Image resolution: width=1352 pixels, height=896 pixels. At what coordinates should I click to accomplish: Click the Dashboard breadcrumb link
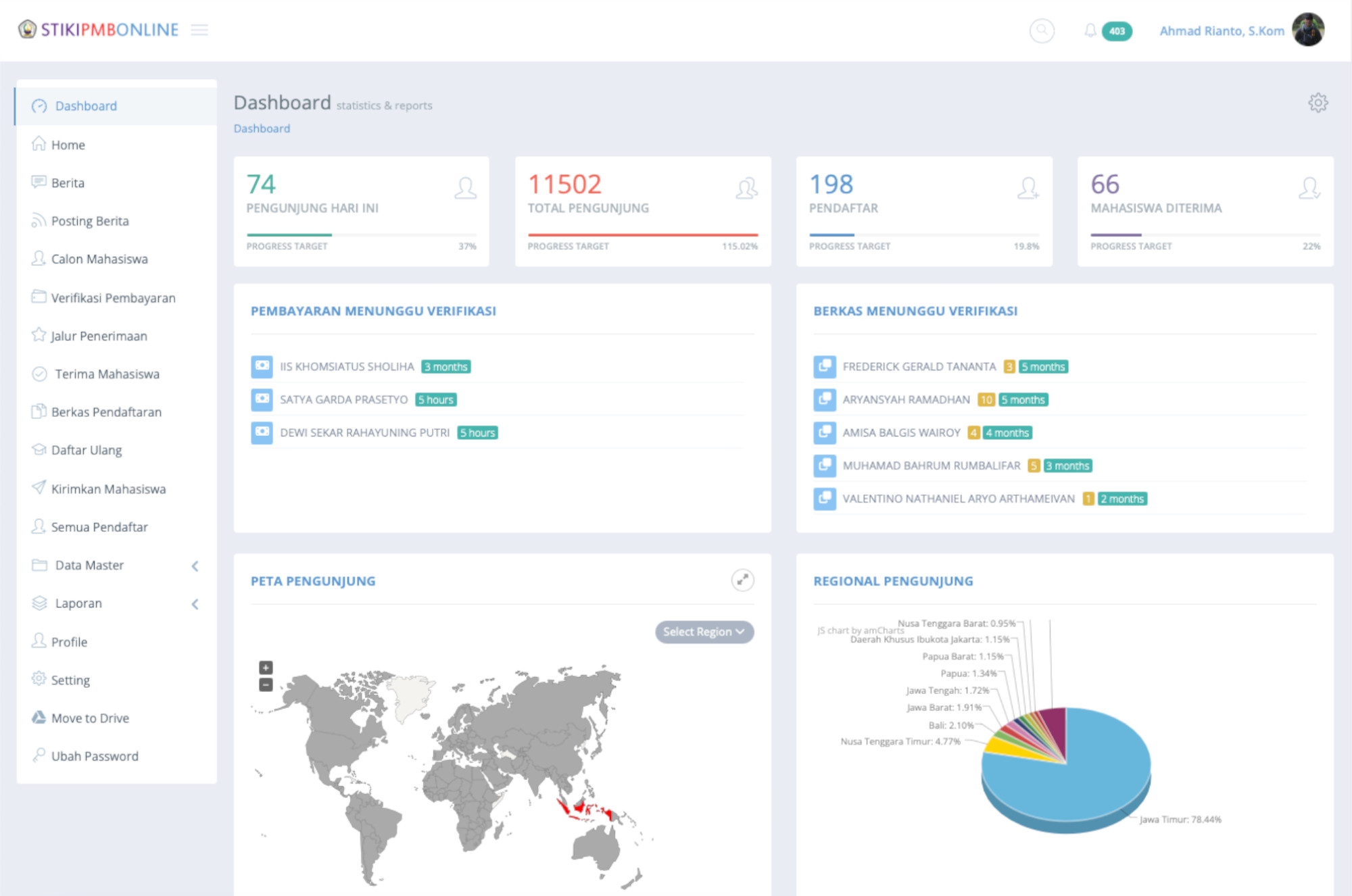tap(262, 128)
